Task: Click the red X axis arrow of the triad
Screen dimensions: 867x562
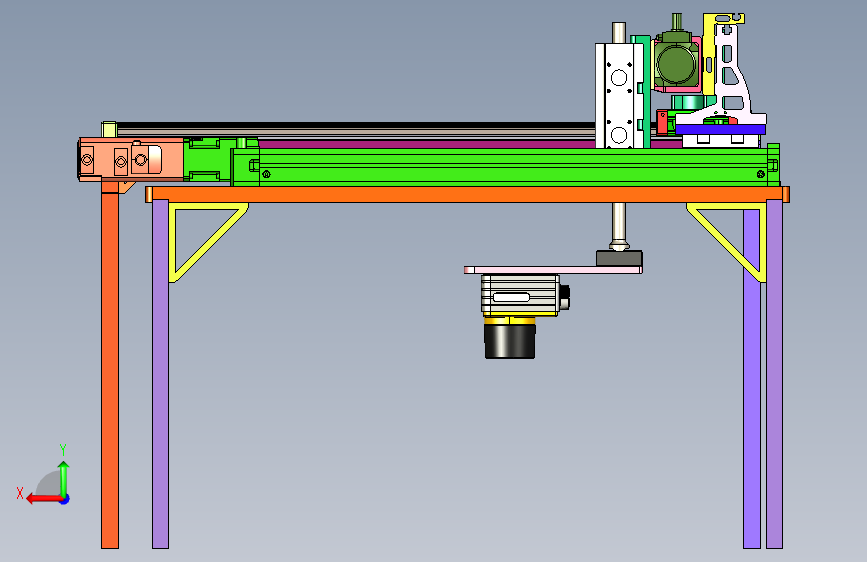Action: tap(44, 499)
